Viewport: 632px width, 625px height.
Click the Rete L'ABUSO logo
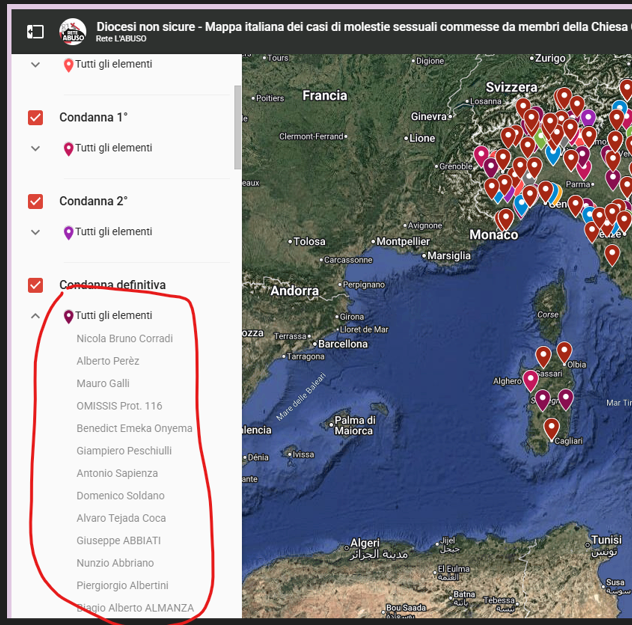tap(73, 32)
